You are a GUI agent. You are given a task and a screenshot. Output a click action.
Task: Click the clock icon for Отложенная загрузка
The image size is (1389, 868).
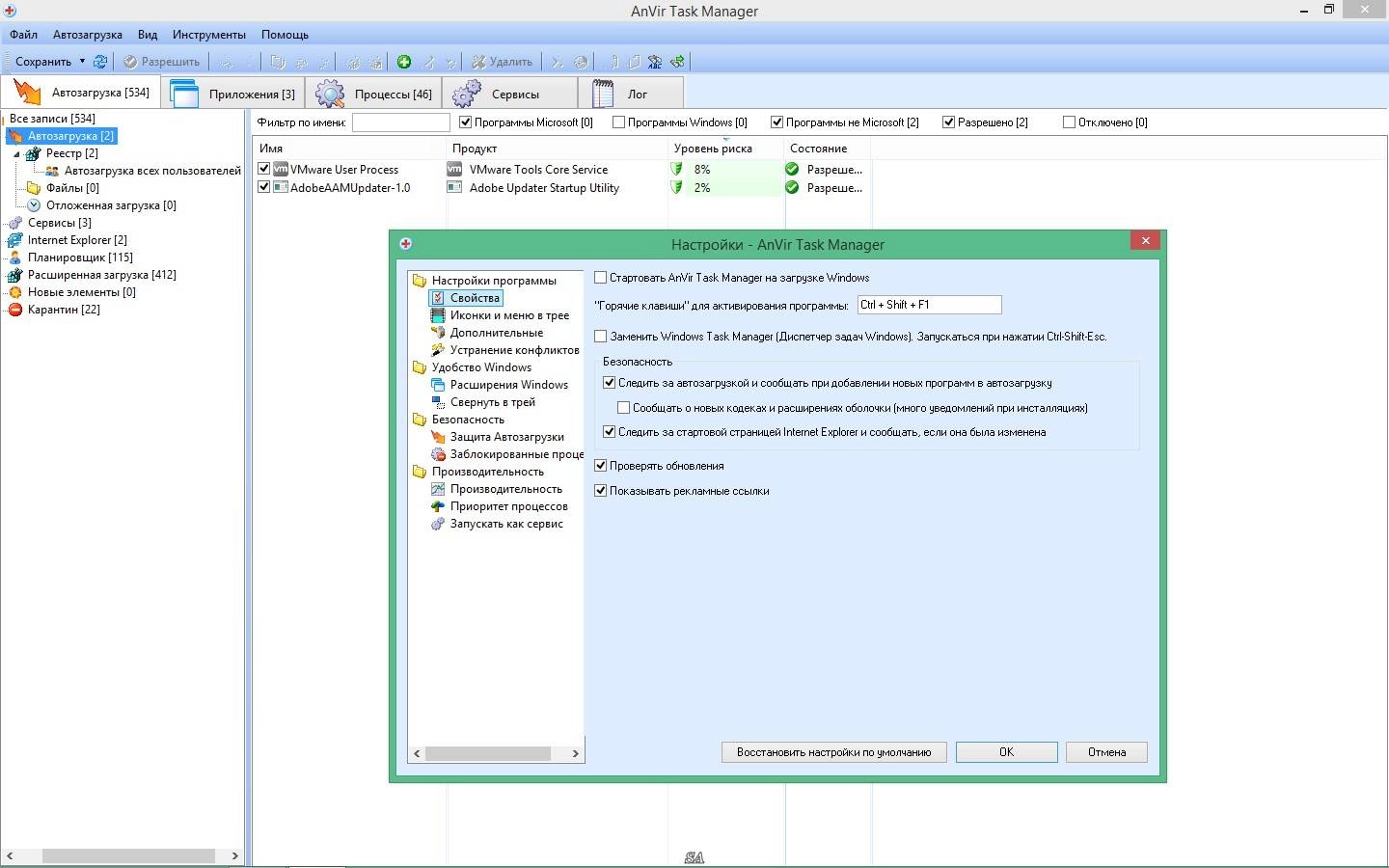click(34, 205)
